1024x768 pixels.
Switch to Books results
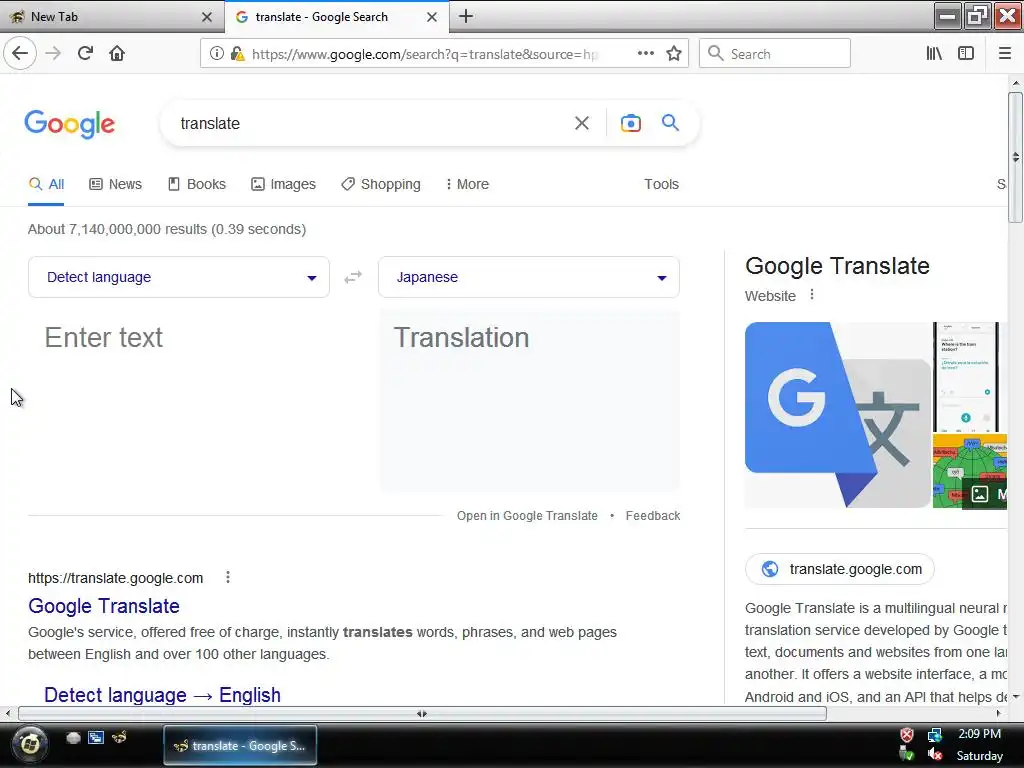pyautogui.click(x=197, y=184)
